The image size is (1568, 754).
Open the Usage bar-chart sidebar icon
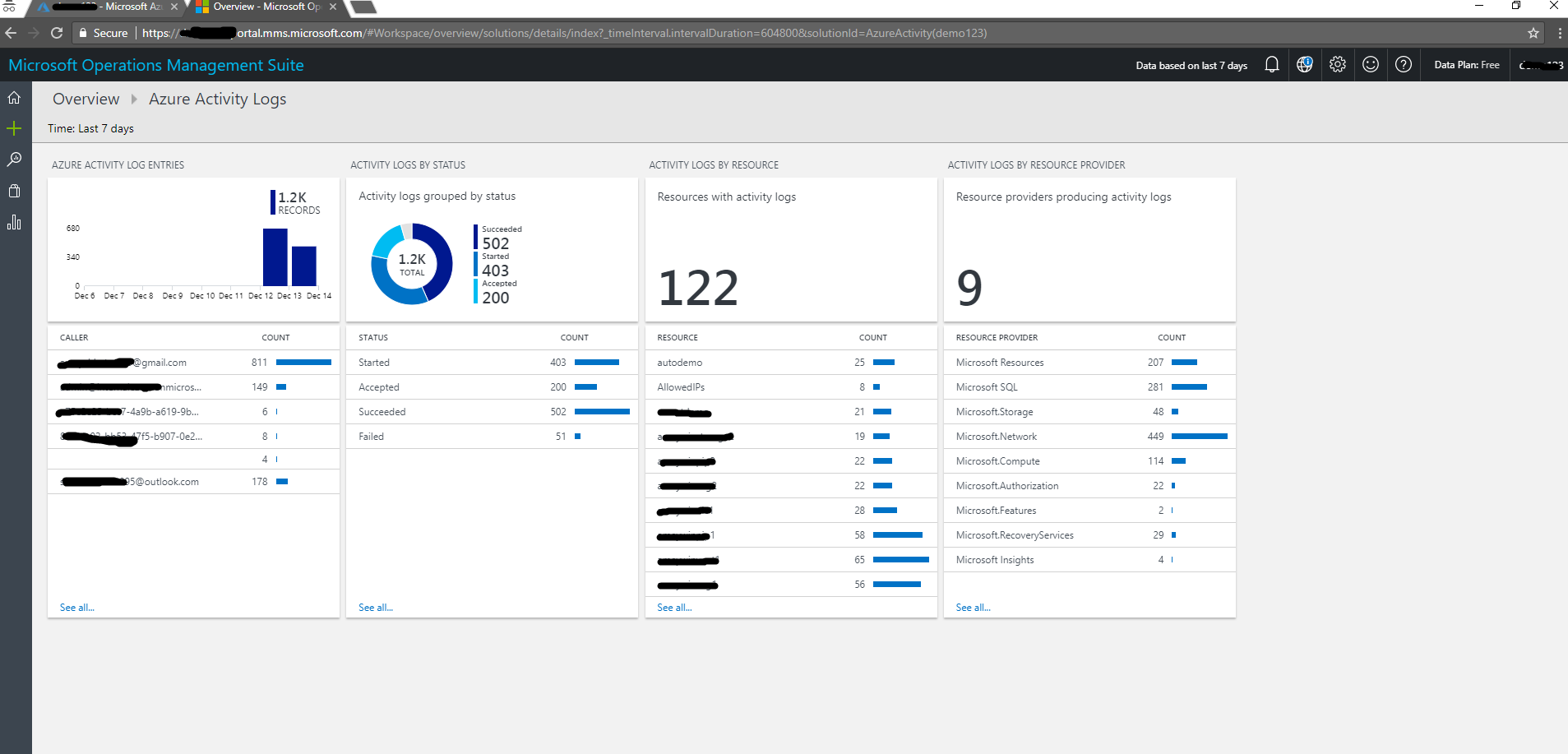14,222
